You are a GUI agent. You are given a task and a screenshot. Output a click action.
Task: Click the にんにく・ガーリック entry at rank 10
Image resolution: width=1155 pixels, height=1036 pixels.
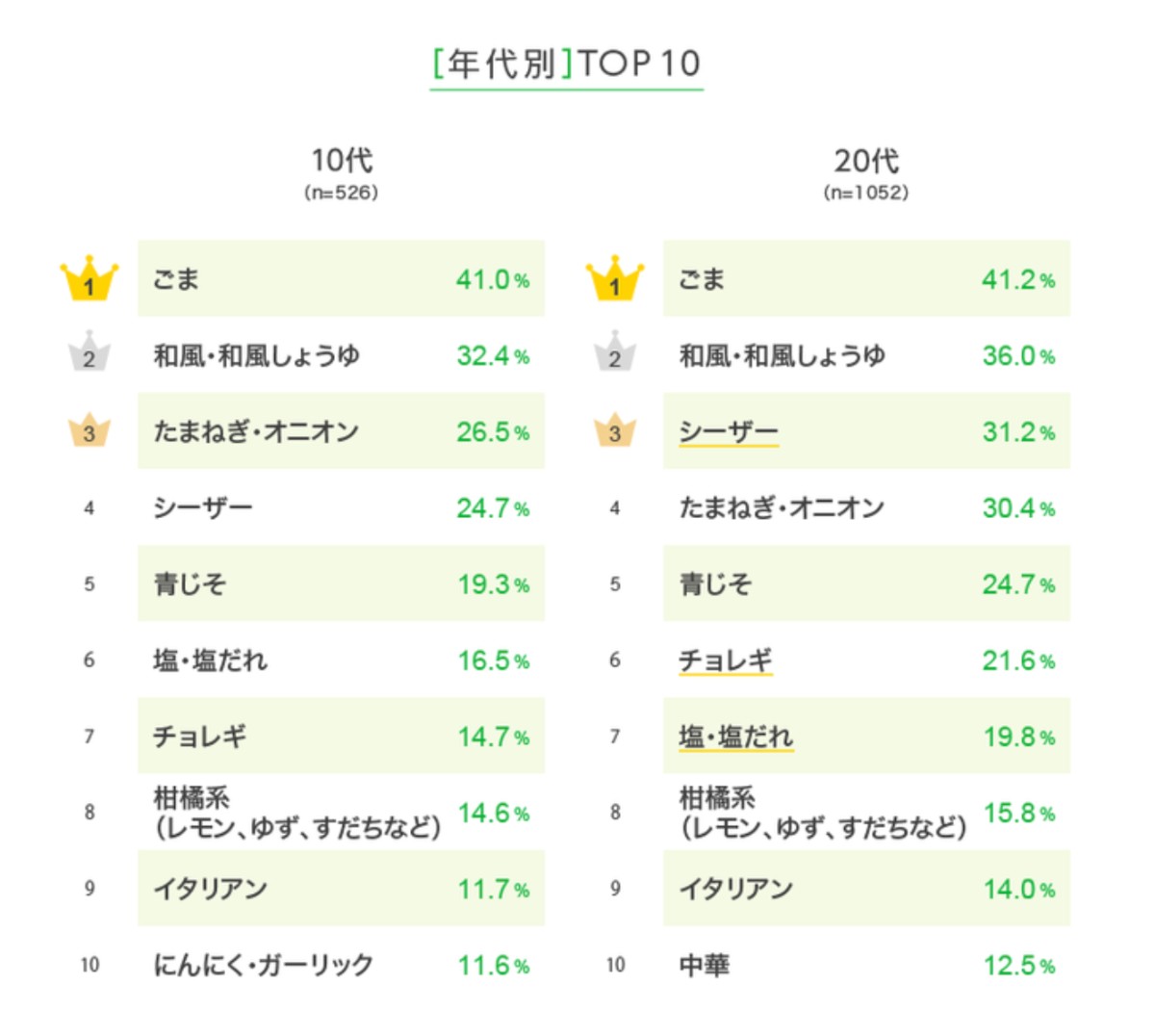click(x=264, y=965)
